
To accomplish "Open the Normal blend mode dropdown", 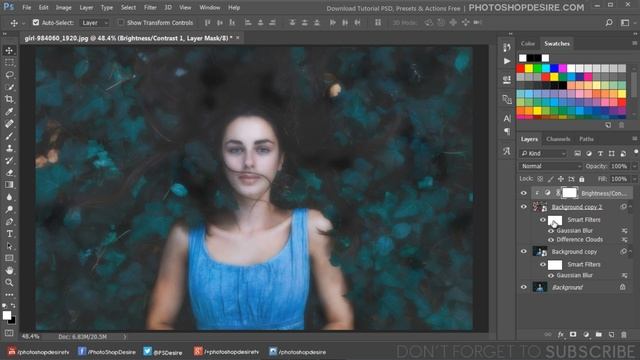I will (550, 166).
